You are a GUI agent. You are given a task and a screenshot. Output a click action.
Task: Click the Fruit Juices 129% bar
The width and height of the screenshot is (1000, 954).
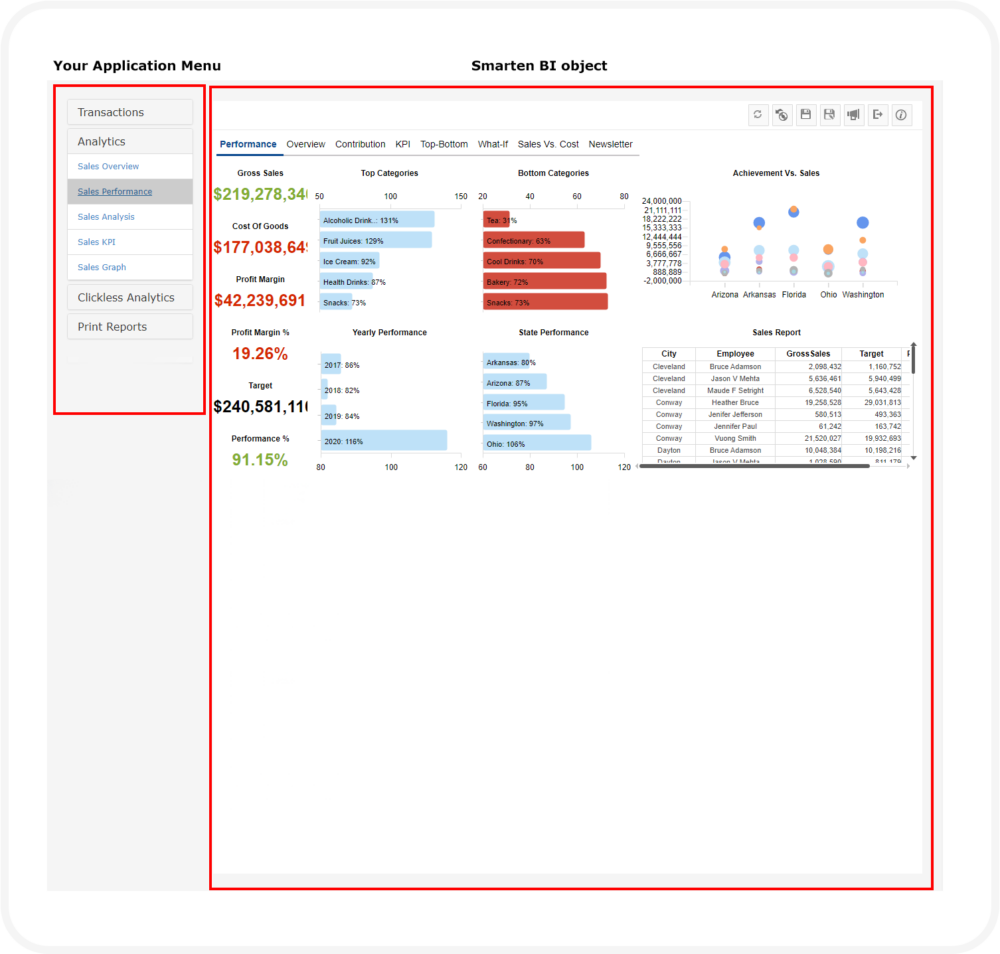(x=376, y=240)
